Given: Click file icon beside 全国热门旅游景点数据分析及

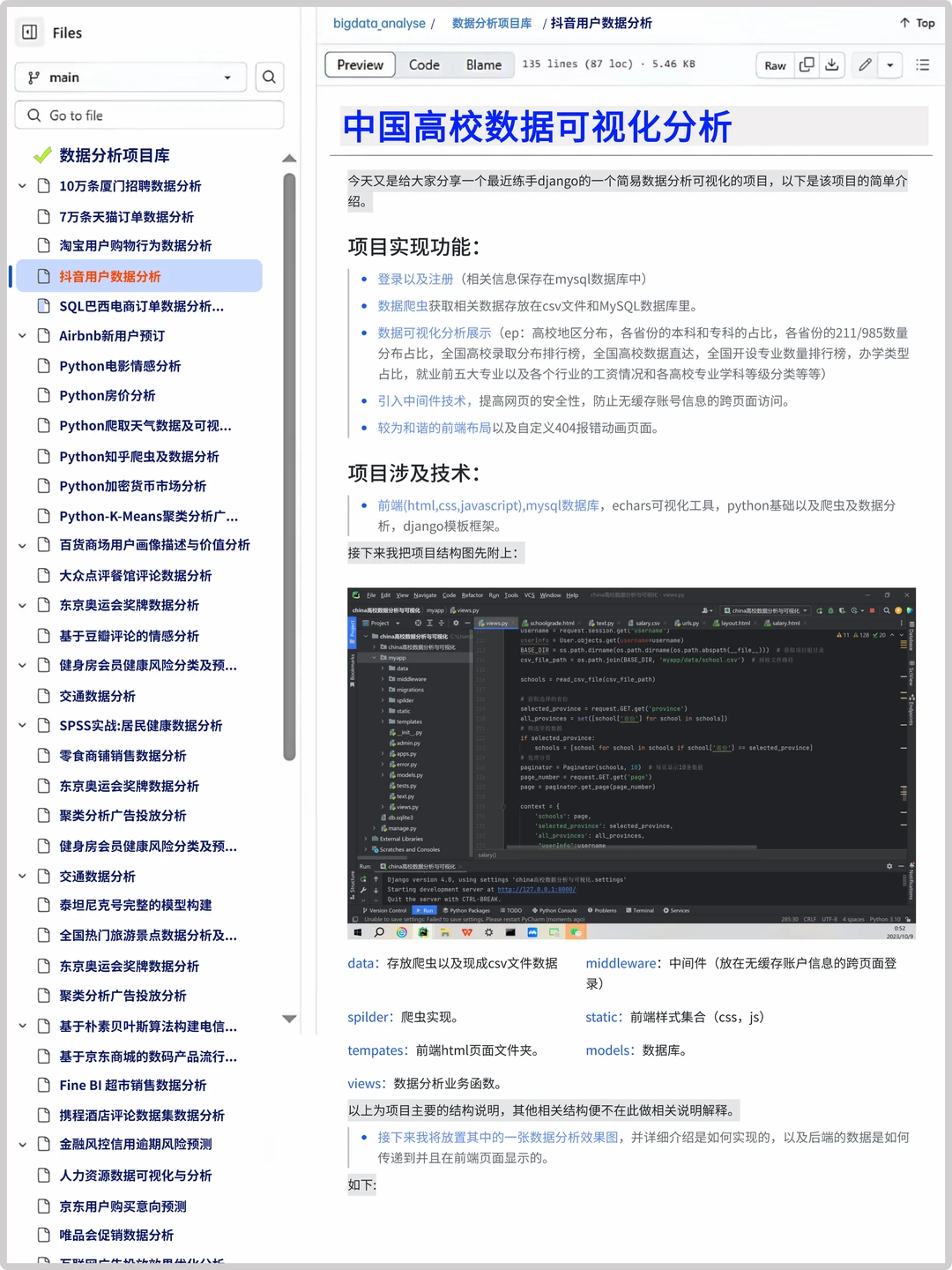Looking at the screenshot, I should tap(43, 935).
